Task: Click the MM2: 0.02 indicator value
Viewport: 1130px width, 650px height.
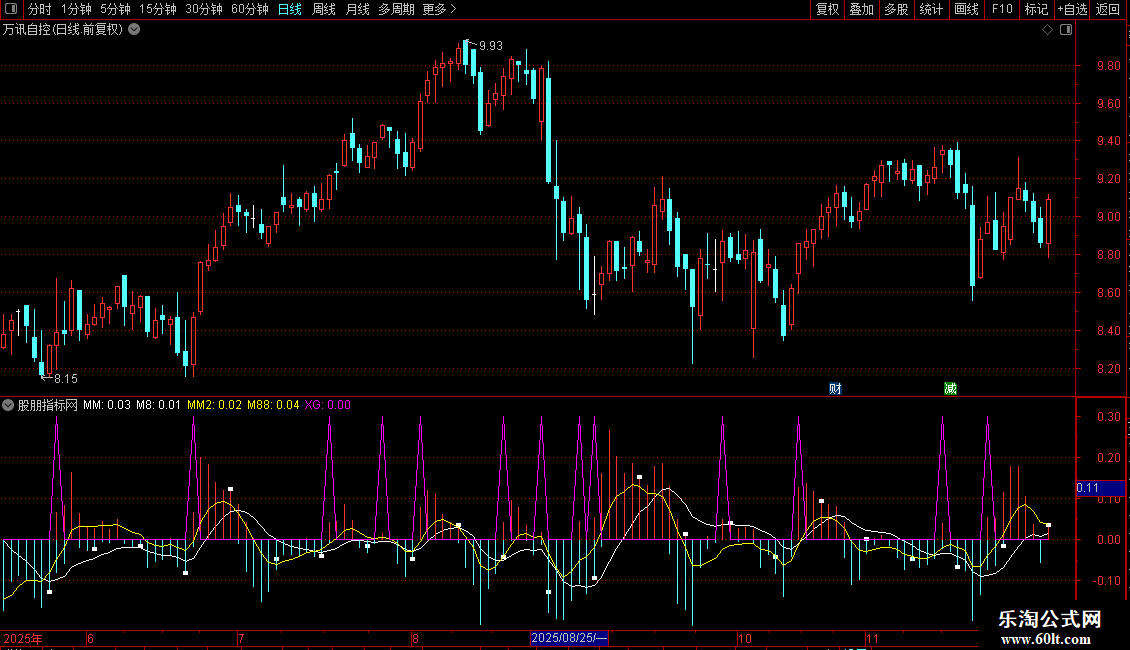Action: coord(215,405)
